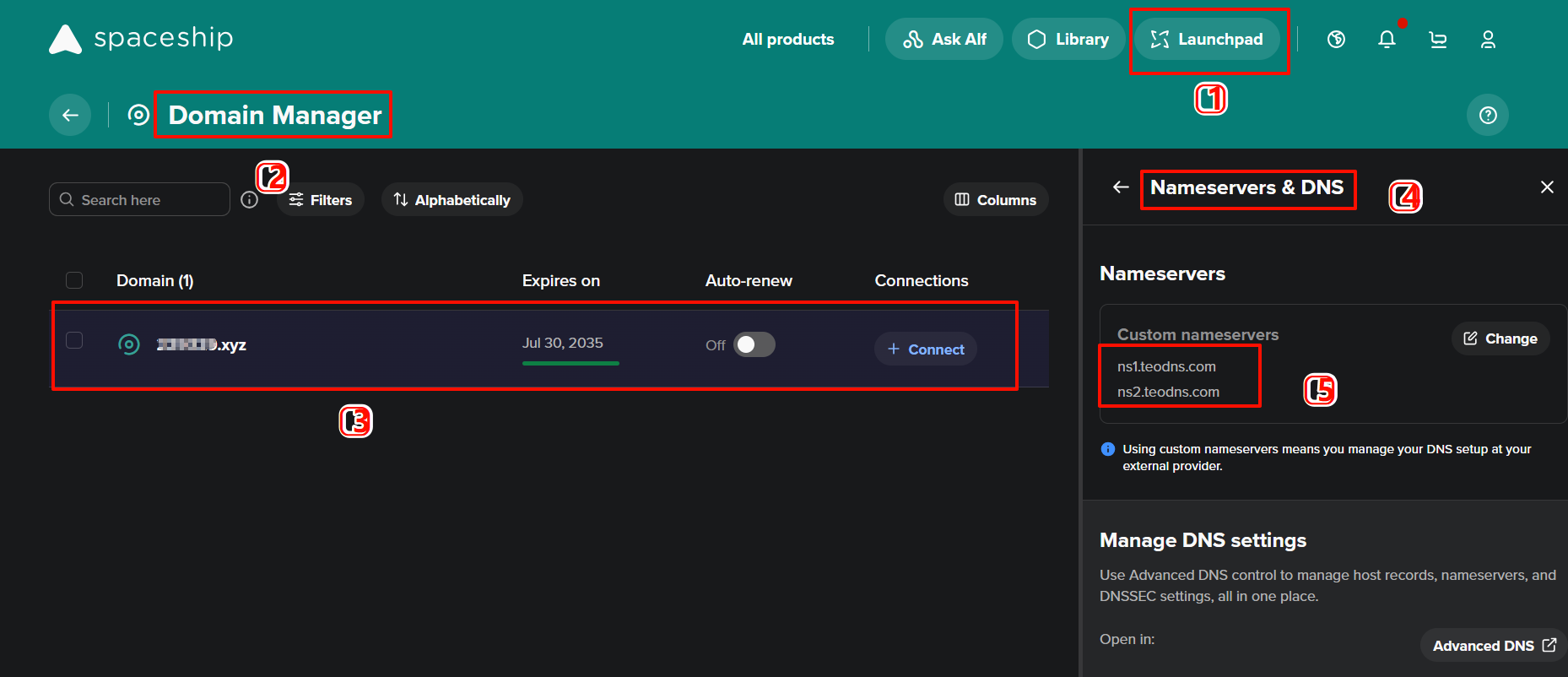This screenshot has height=677, width=1568.
Task: Click Connect for the .xyz domain
Action: click(x=926, y=349)
